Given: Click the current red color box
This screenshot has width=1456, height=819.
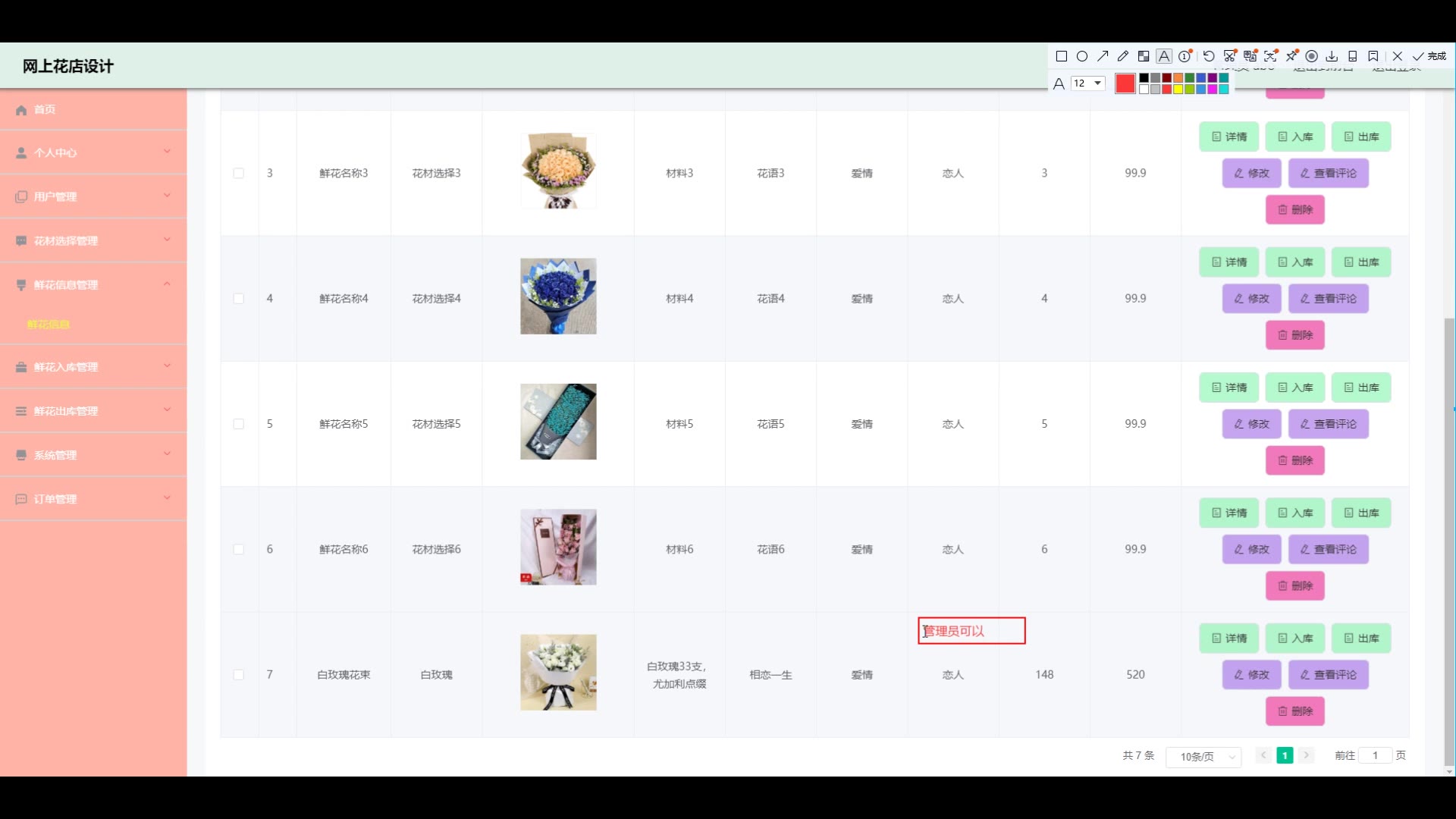Looking at the screenshot, I should pos(1125,83).
